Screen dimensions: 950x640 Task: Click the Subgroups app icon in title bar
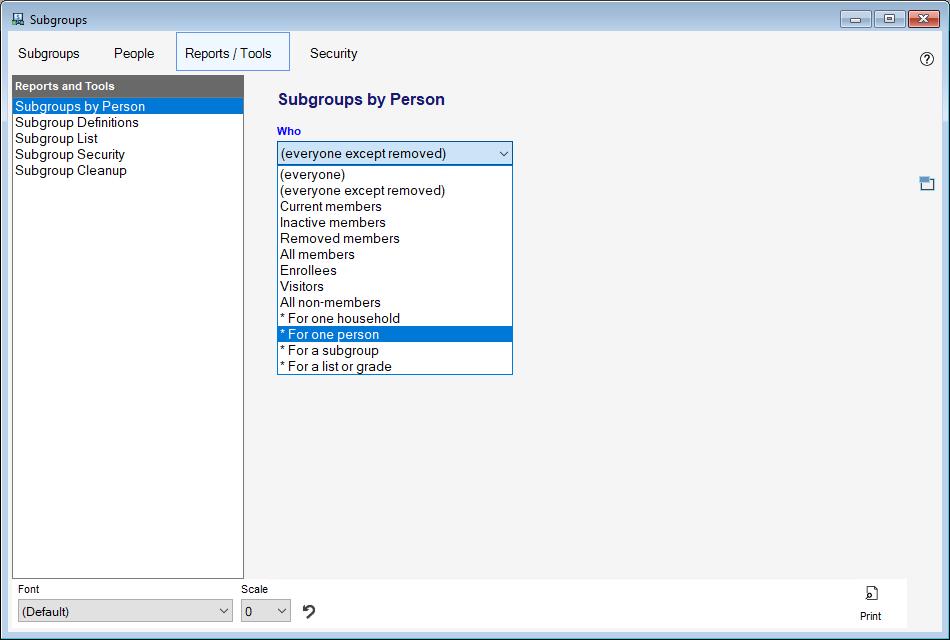tap(17, 19)
